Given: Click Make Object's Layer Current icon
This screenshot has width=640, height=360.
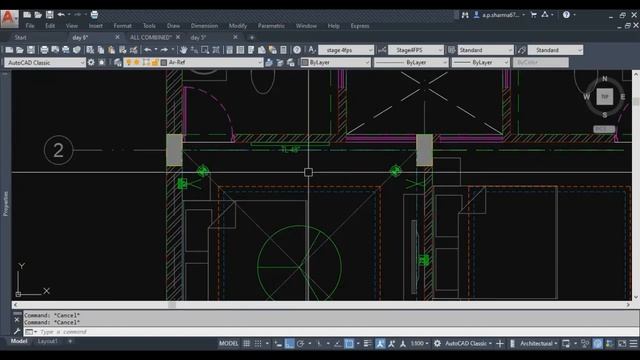Looking at the screenshot, I should [x=269, y=62].
